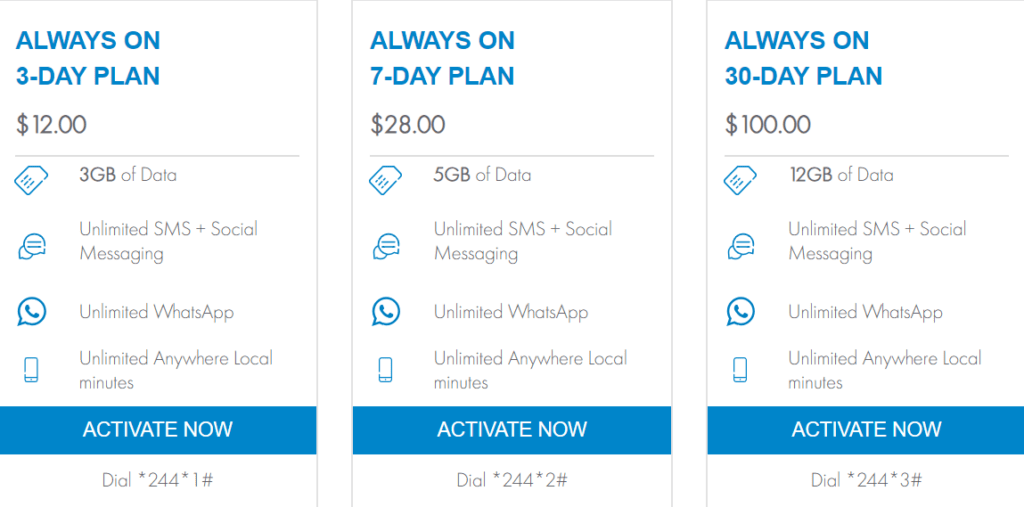Click the mobile phone icon in 3-Day Plan
1024x507 pixels.
pos(31,369)
